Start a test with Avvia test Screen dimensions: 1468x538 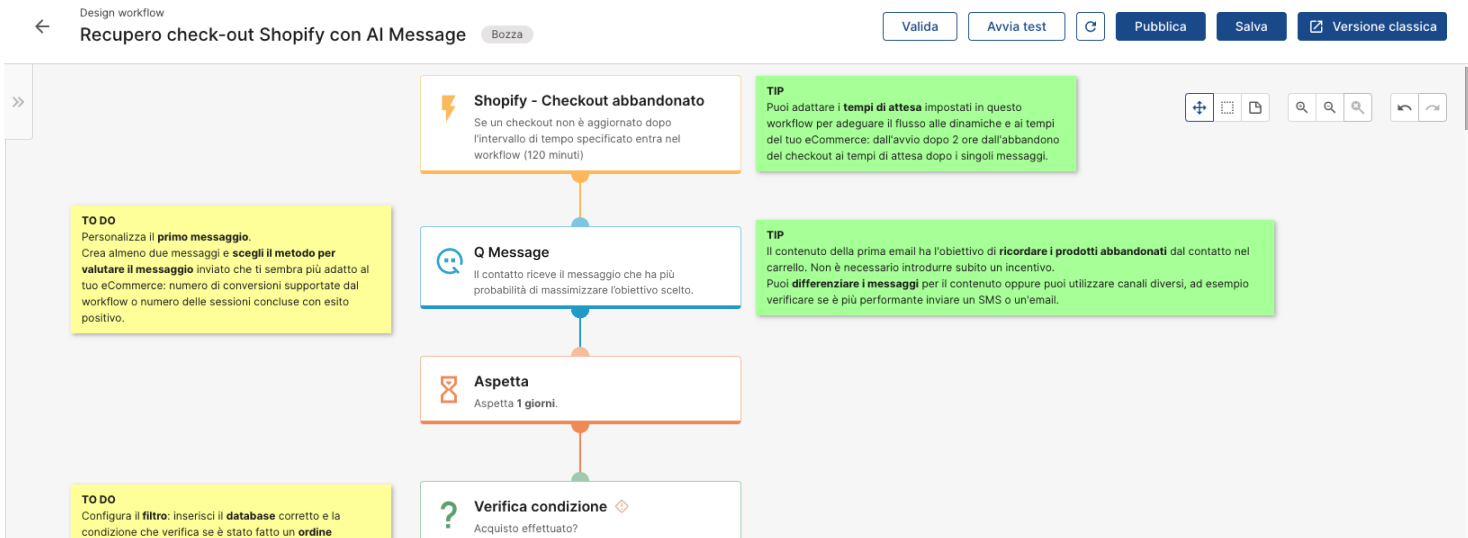coord(1016,27)
